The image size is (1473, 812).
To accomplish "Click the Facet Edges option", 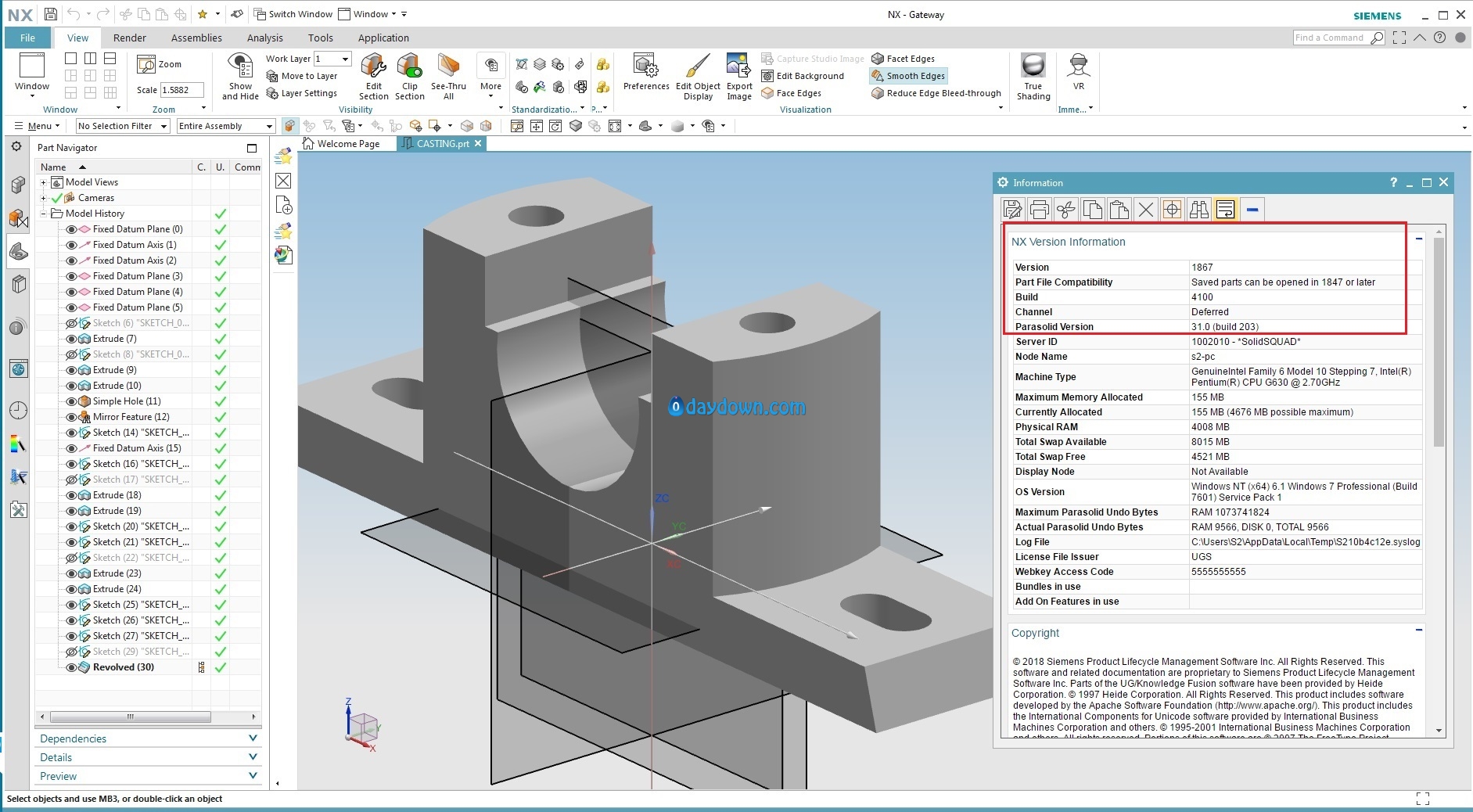I will point(904,59).
